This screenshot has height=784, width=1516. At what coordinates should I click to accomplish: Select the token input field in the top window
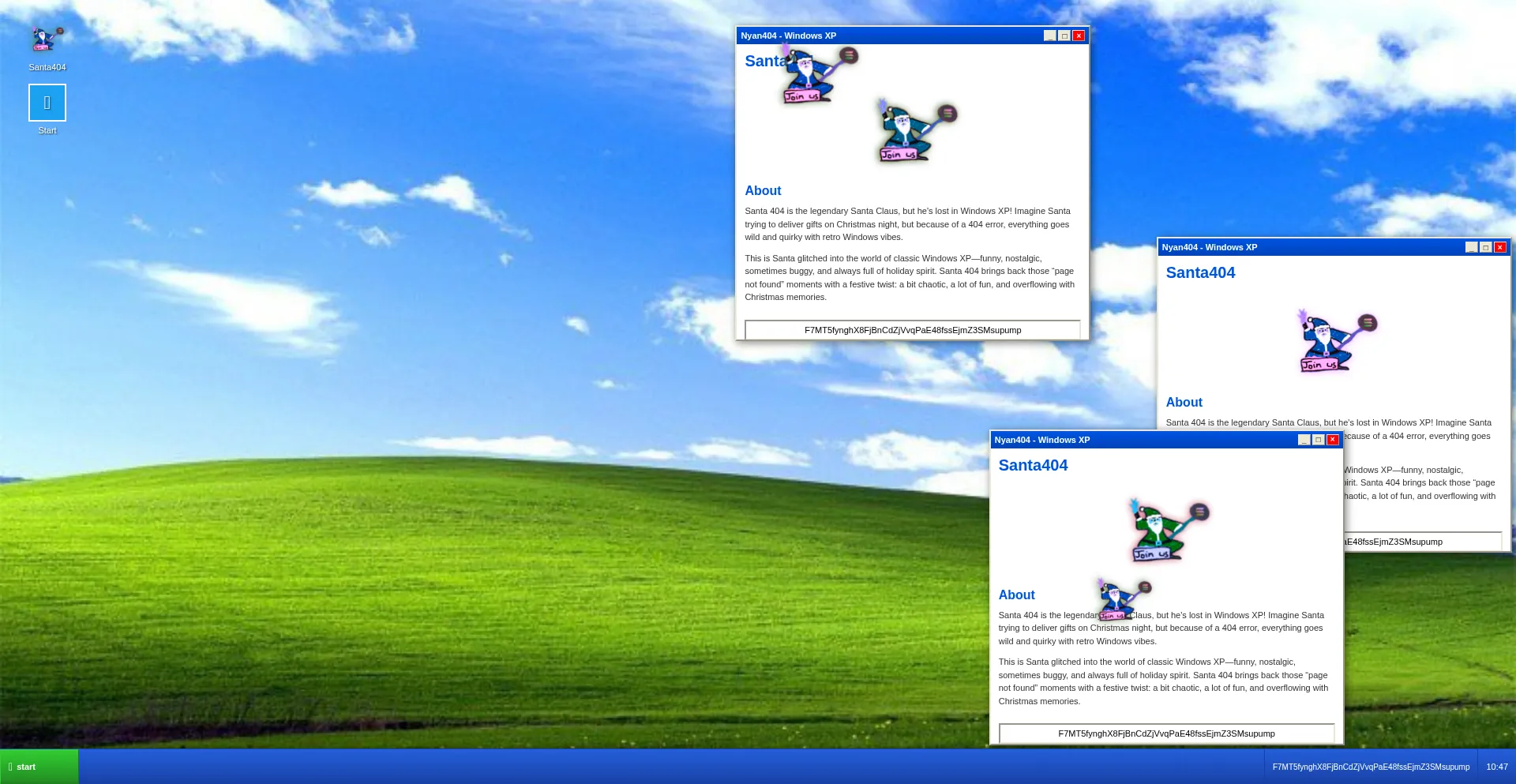[912, 330]
